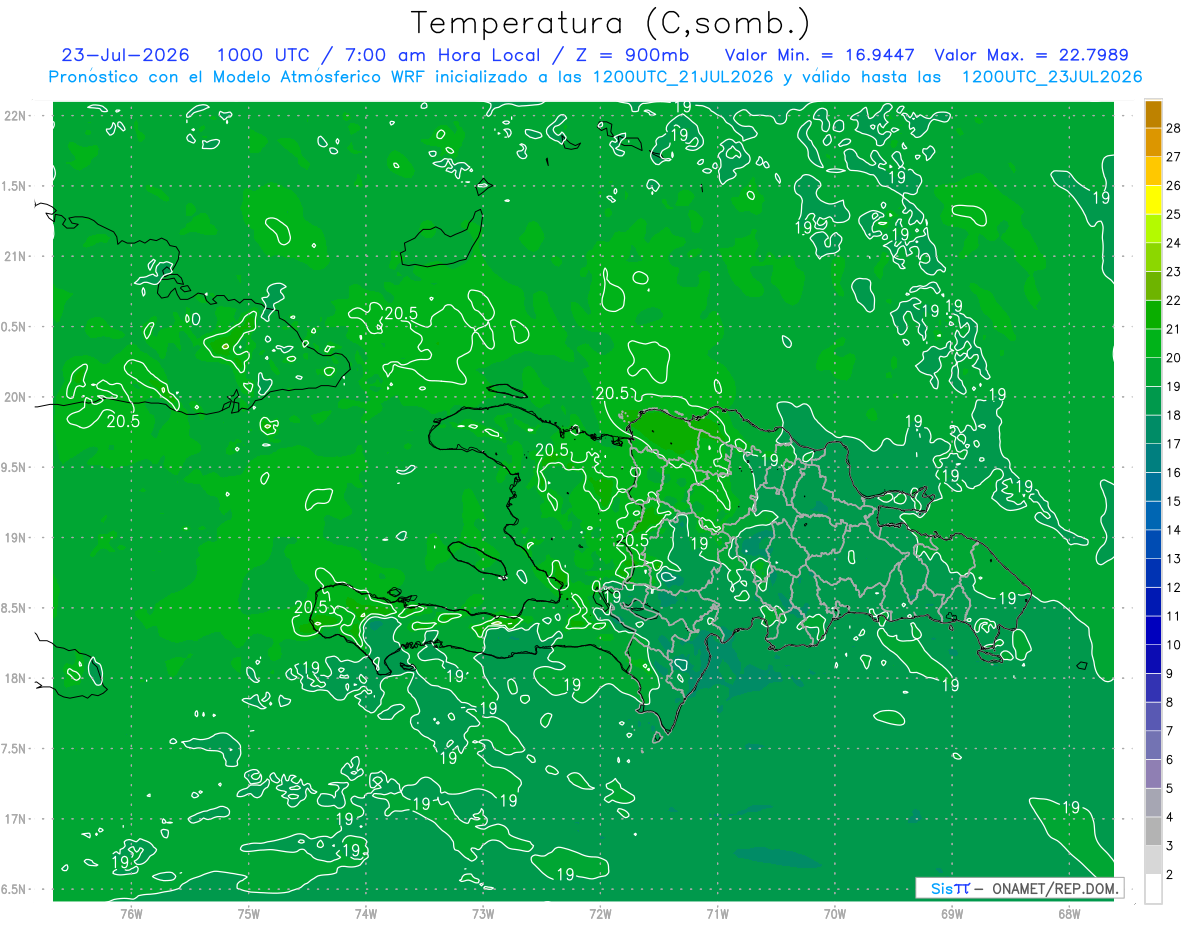Click the color bar label "12"
Viewport: 1200px width, 927px height.
1174,587
